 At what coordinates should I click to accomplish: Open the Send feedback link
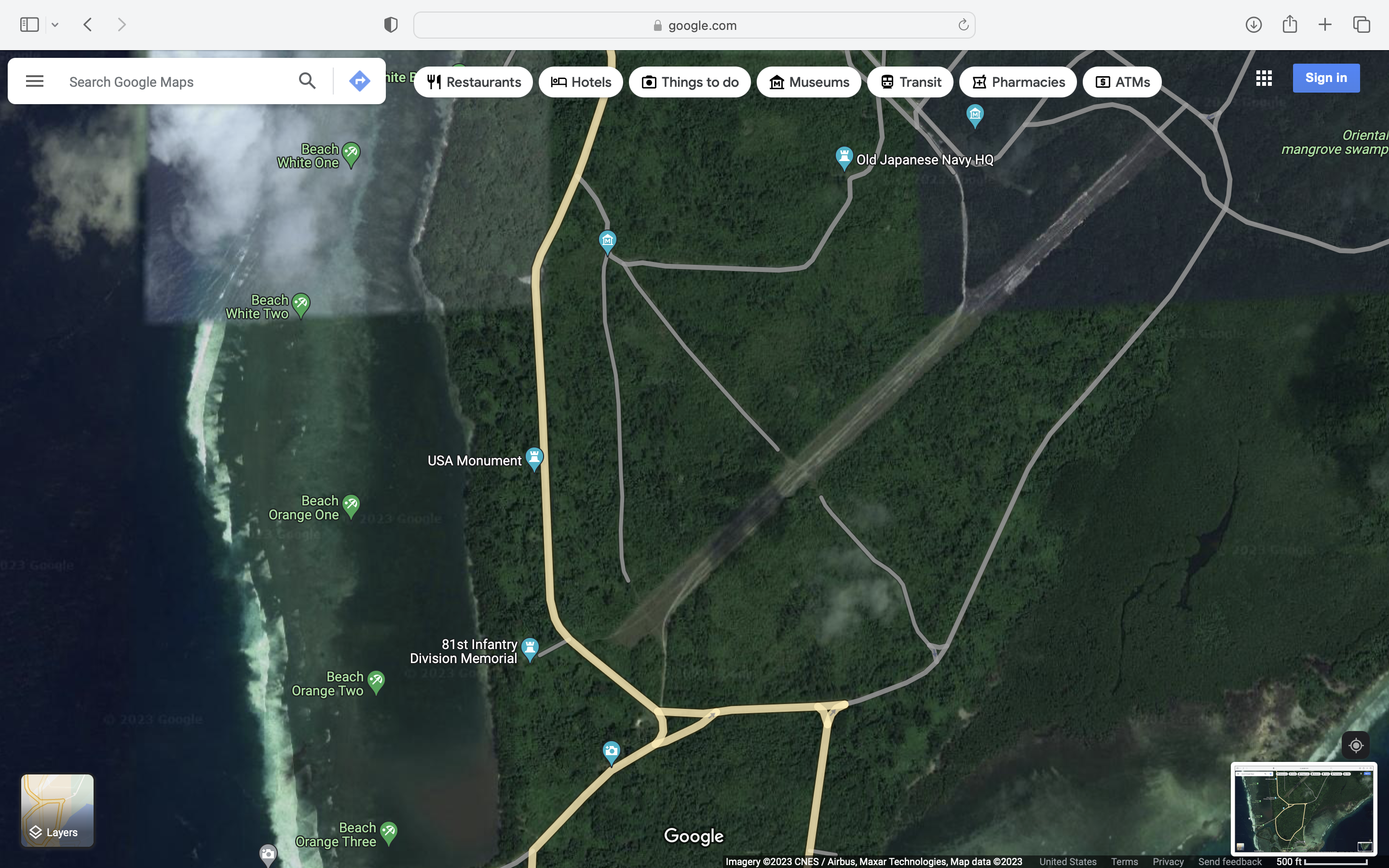tap(1229, 862)
